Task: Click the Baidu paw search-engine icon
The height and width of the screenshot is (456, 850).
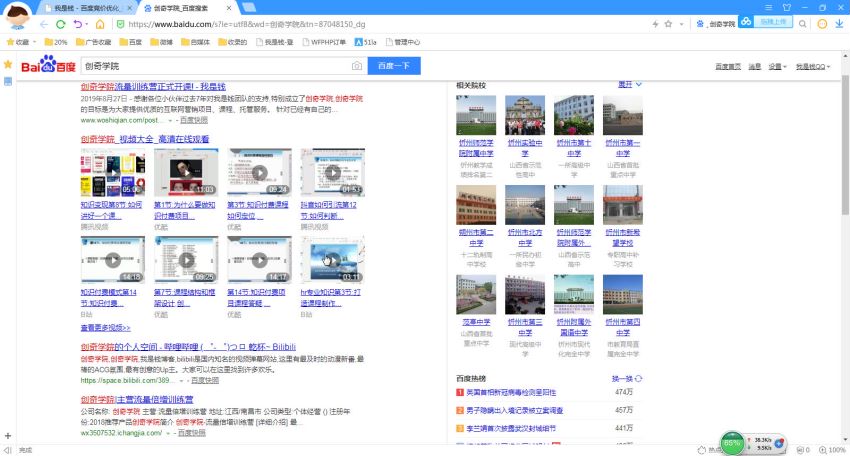Action: tap(700, 24)
